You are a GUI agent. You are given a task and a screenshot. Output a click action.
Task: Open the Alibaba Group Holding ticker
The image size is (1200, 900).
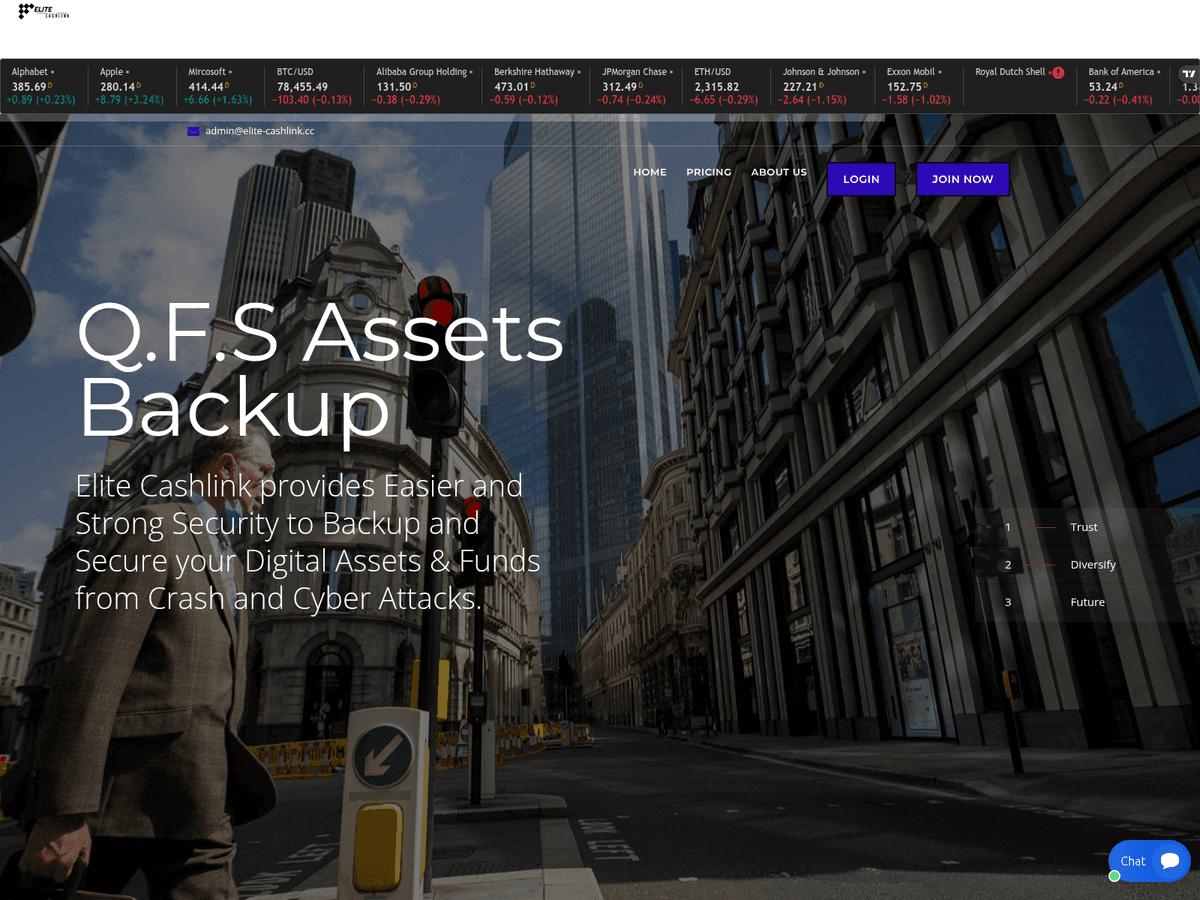point(424,86)
